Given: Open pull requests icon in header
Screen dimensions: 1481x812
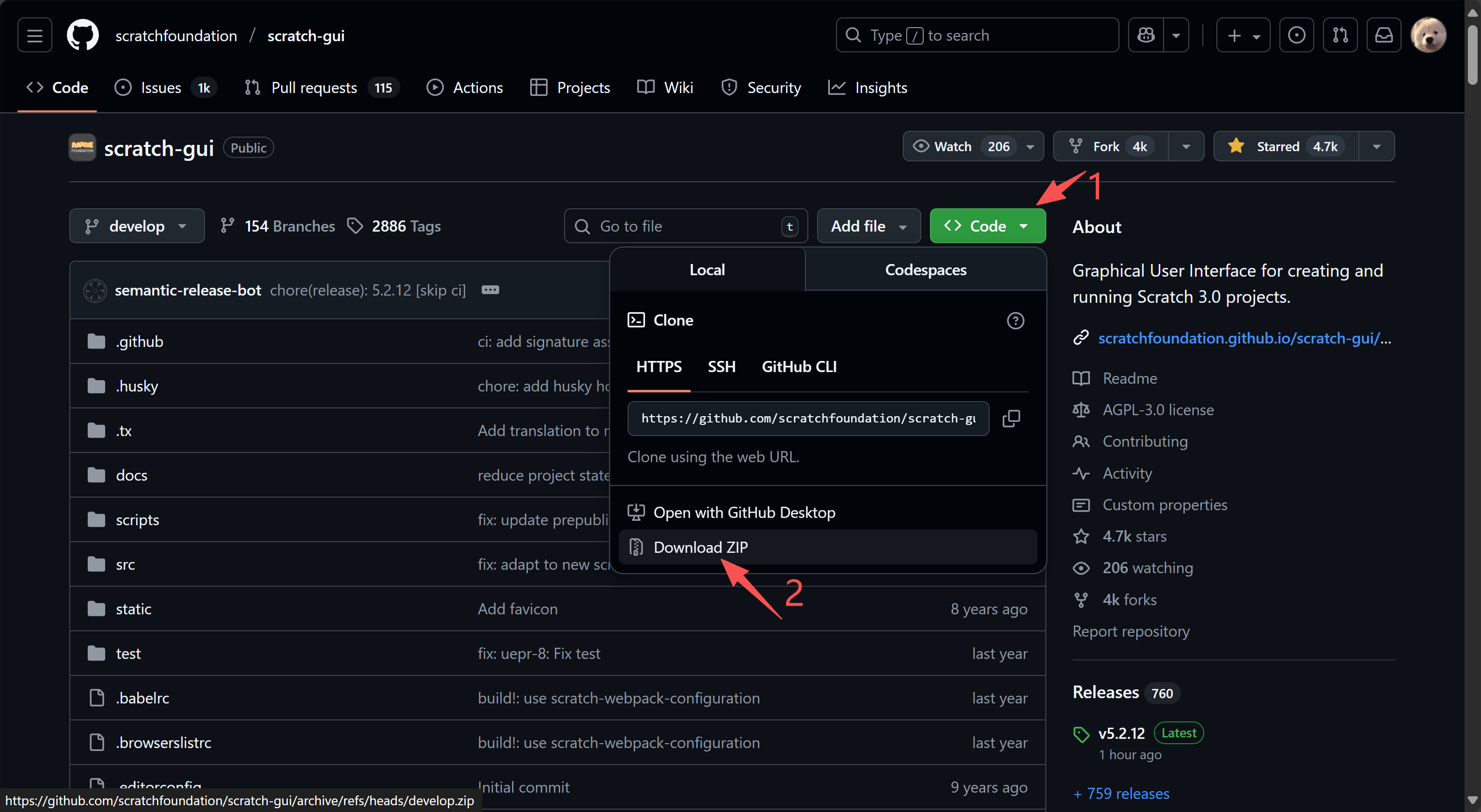Looking at the screenshot, I should [x=1339, y=36].
